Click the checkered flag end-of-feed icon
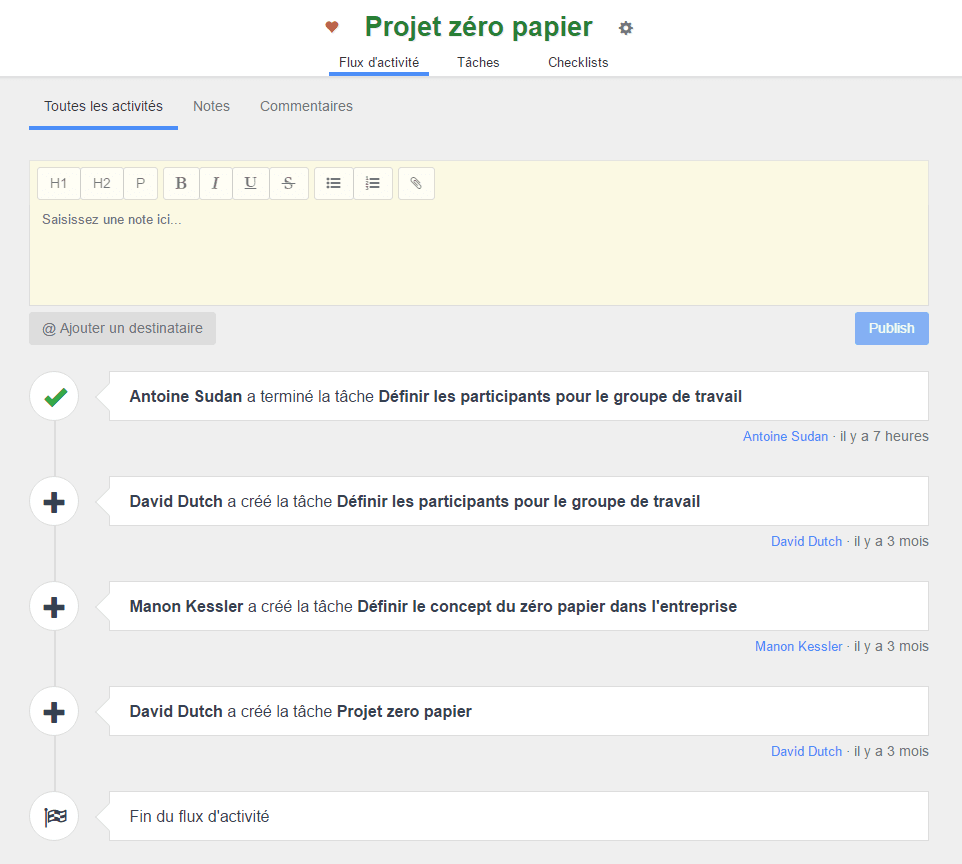Image resolution: width=962 pixels, height=864 pixels. [x=55, y=817]
